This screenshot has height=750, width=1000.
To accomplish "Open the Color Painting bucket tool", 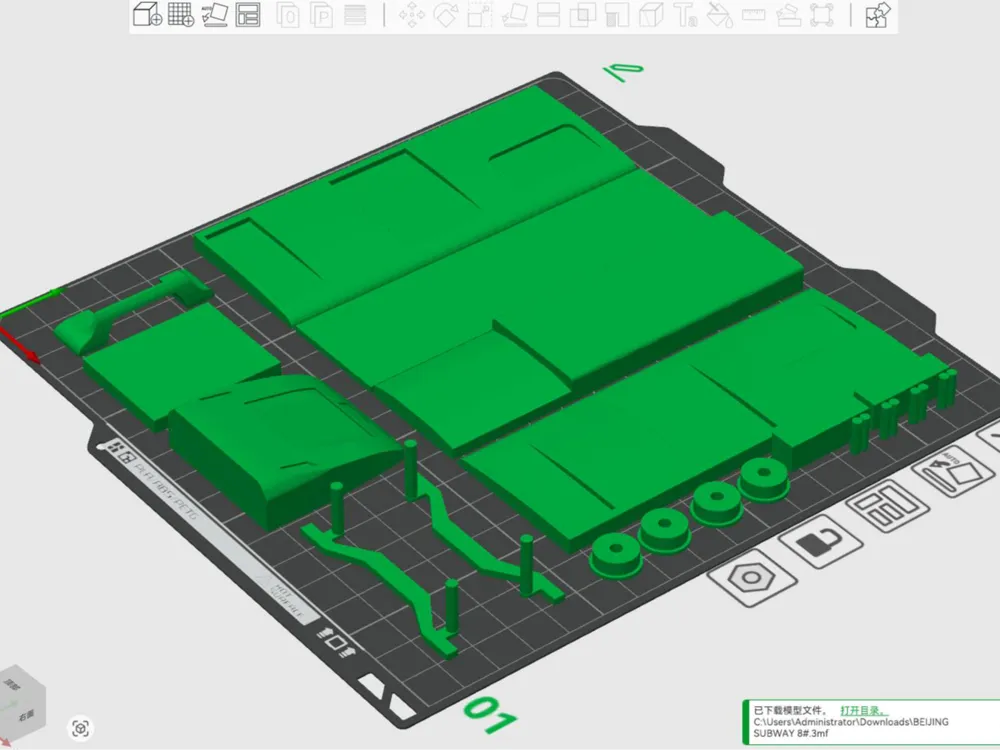I will [719, 15].
